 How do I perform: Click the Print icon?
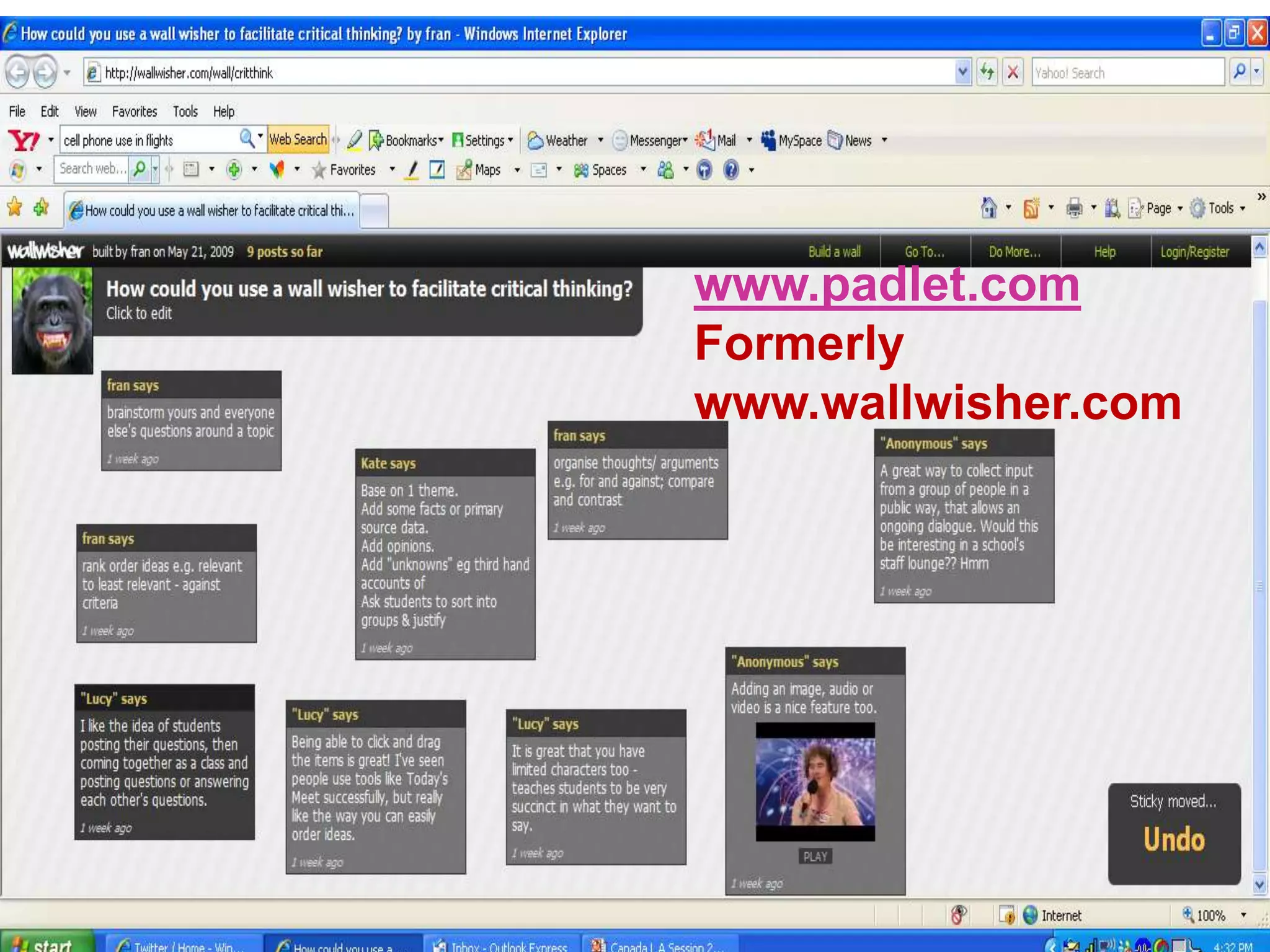[x=1075, y=208]
